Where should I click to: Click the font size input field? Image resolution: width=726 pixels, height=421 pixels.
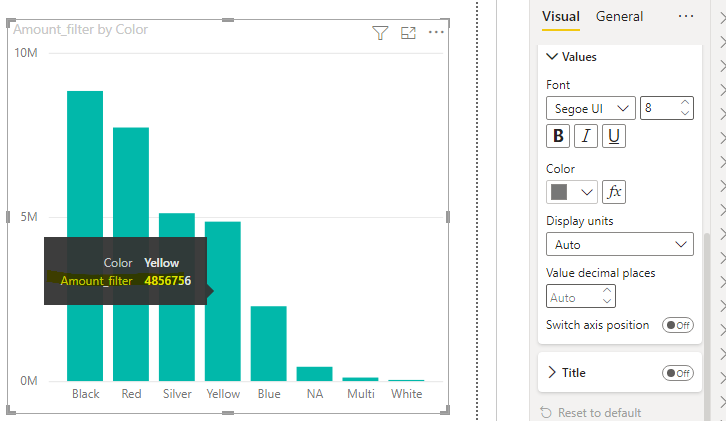click(x=660, y=108)
